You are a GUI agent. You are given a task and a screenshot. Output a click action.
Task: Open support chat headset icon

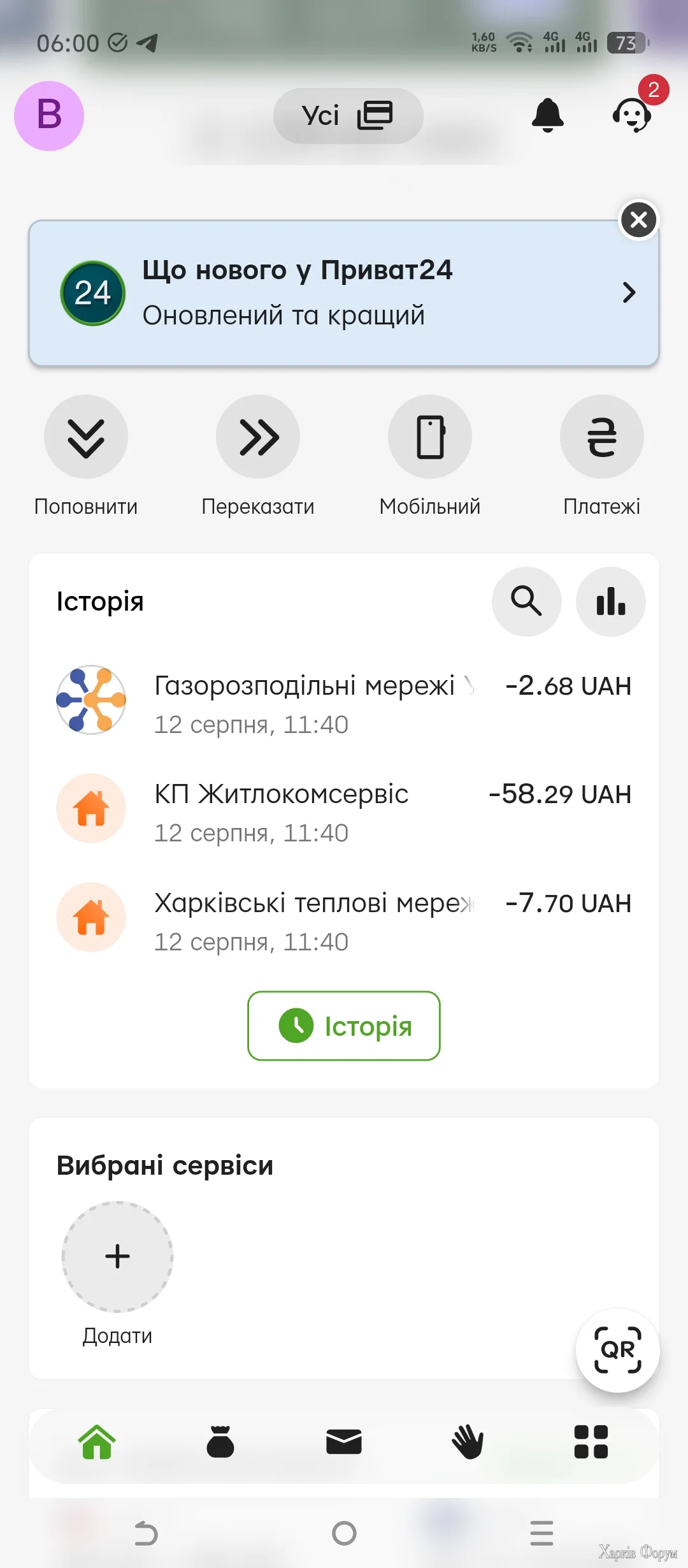(631, 115)
